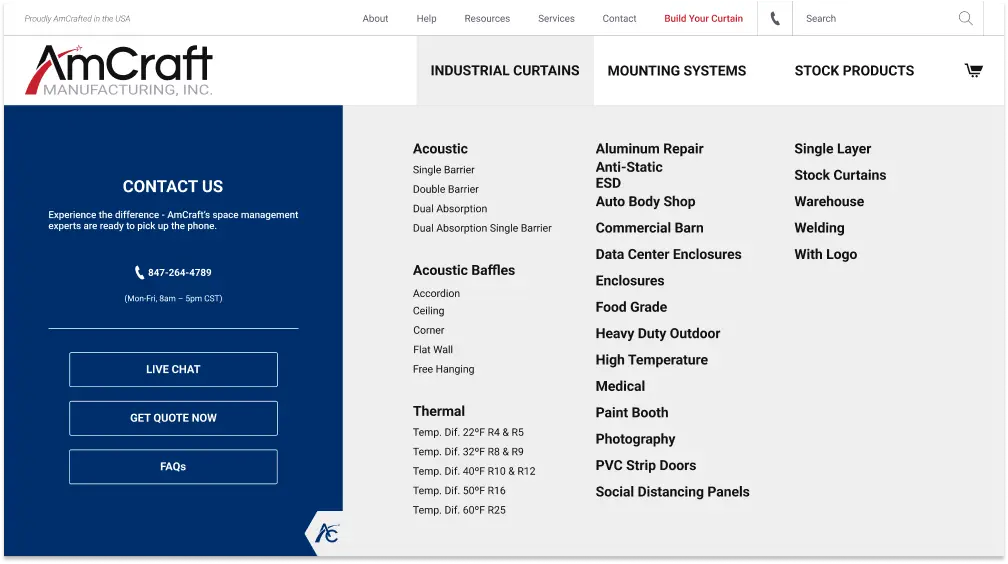Image resolution: width=1008 pixels, height=564 pixels.
Task: Open Stock Curtains link
Action: pos(840,175)
